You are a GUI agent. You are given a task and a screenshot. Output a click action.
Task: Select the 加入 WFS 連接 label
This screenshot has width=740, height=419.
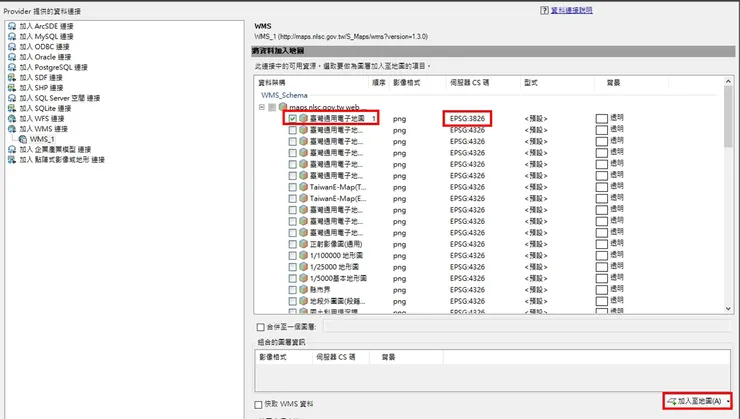pos(42,118)
